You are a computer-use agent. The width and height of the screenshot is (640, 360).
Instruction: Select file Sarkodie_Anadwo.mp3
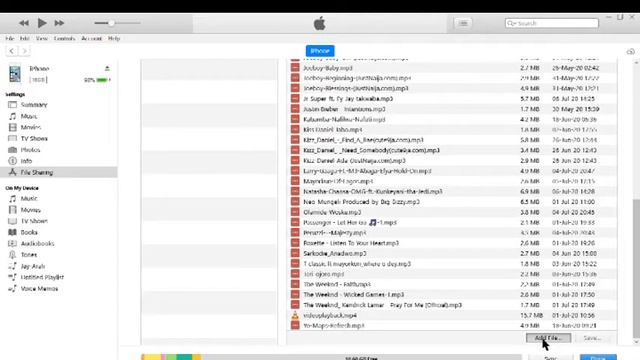[x=453, y=253]
